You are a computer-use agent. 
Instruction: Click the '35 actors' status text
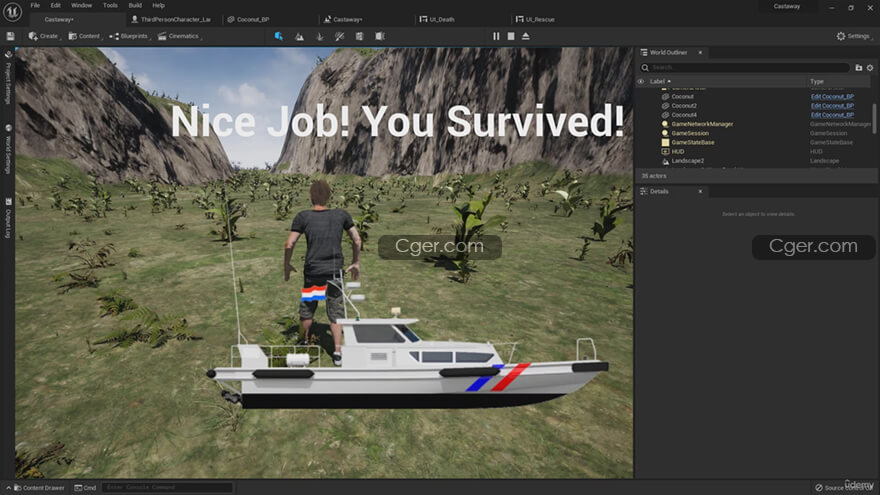tap(654, 176)
